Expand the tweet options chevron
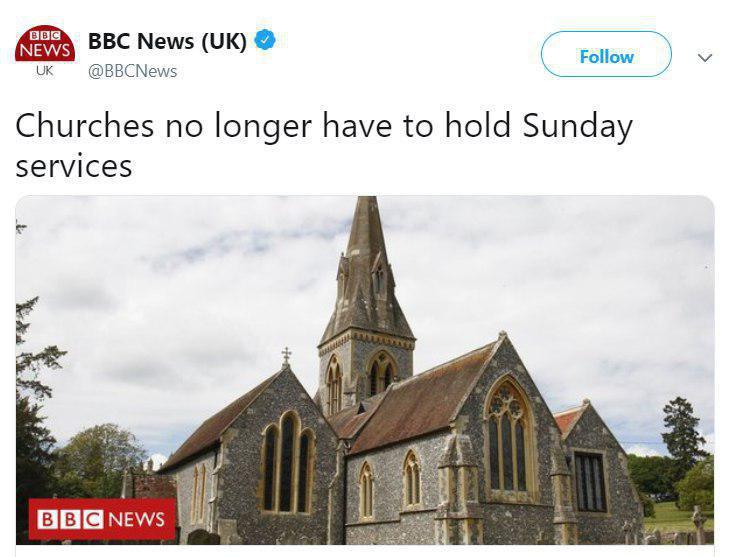This screenshot has width=731, height=557. tap(704, 58)
